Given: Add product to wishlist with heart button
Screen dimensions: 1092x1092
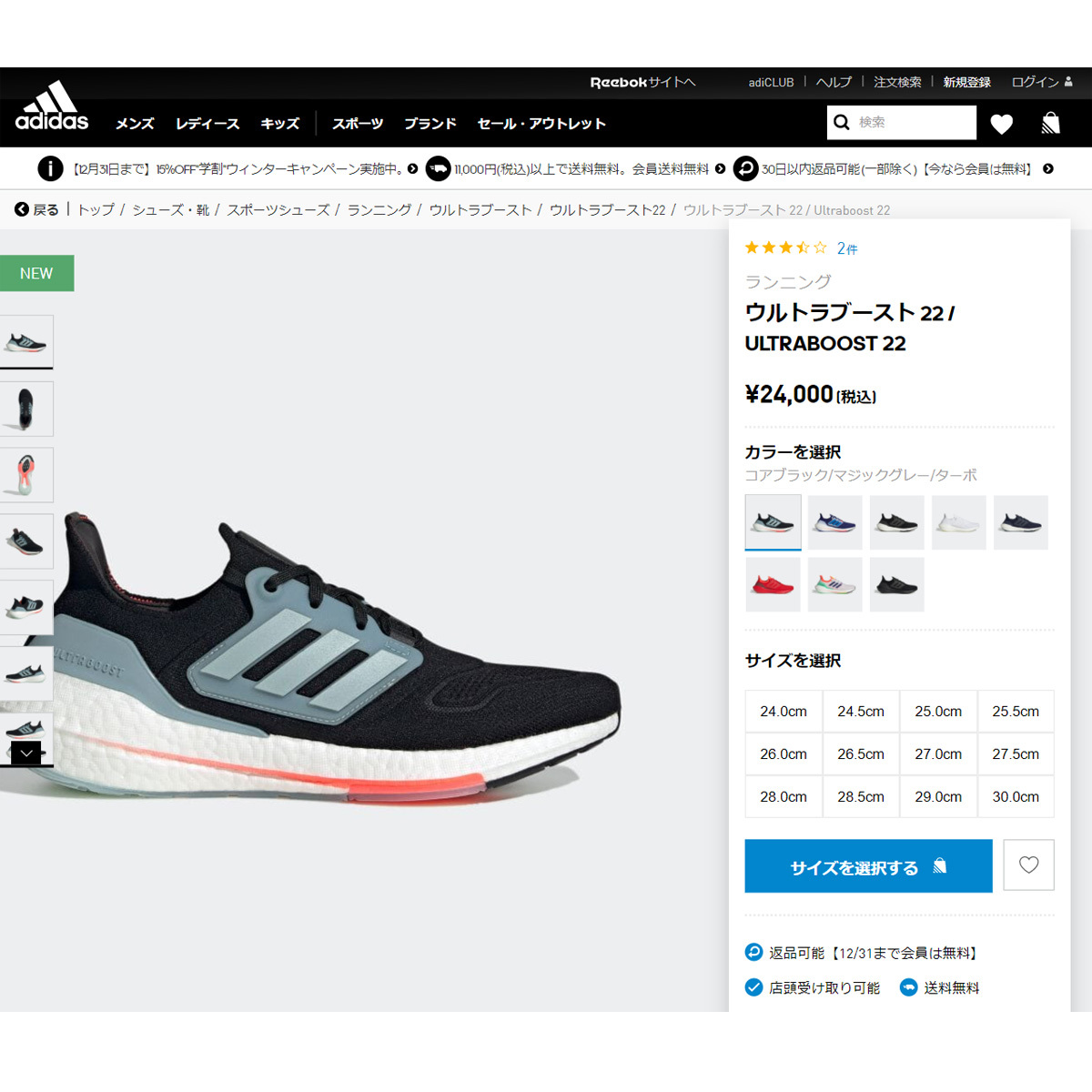Looking at the screenshot, I should pyautogui.click(x=1028, y=864).
